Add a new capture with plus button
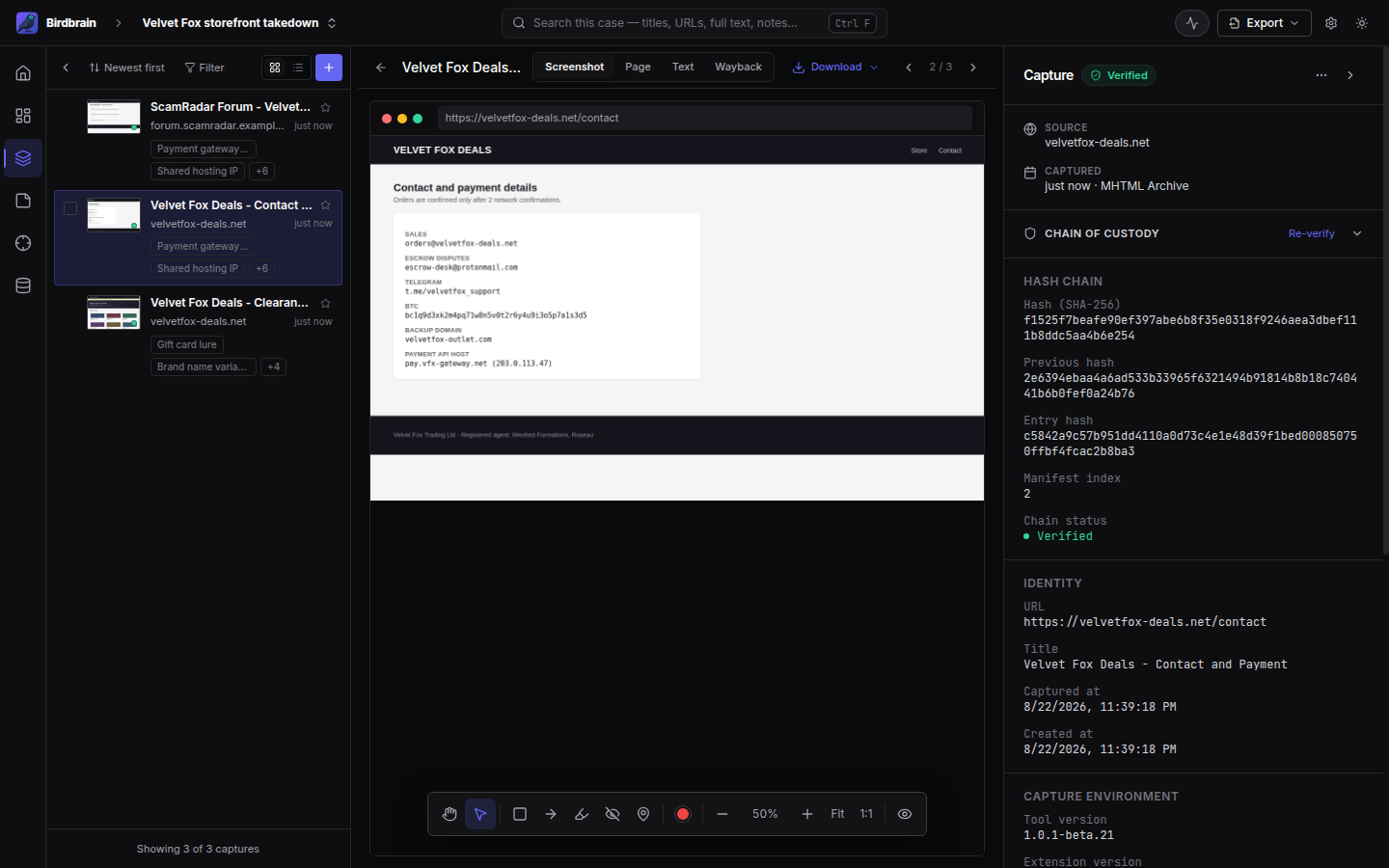 coord(329,68)
